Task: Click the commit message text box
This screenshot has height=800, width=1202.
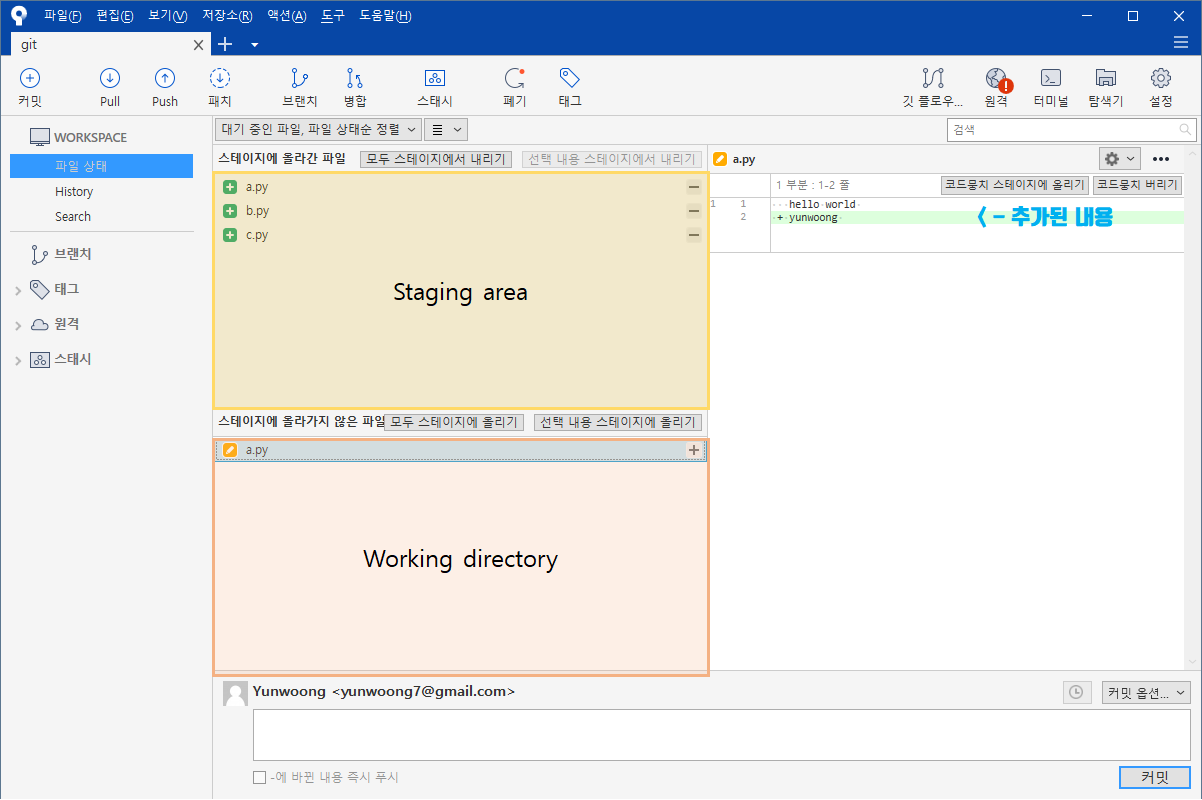Action: coord(721,736)
